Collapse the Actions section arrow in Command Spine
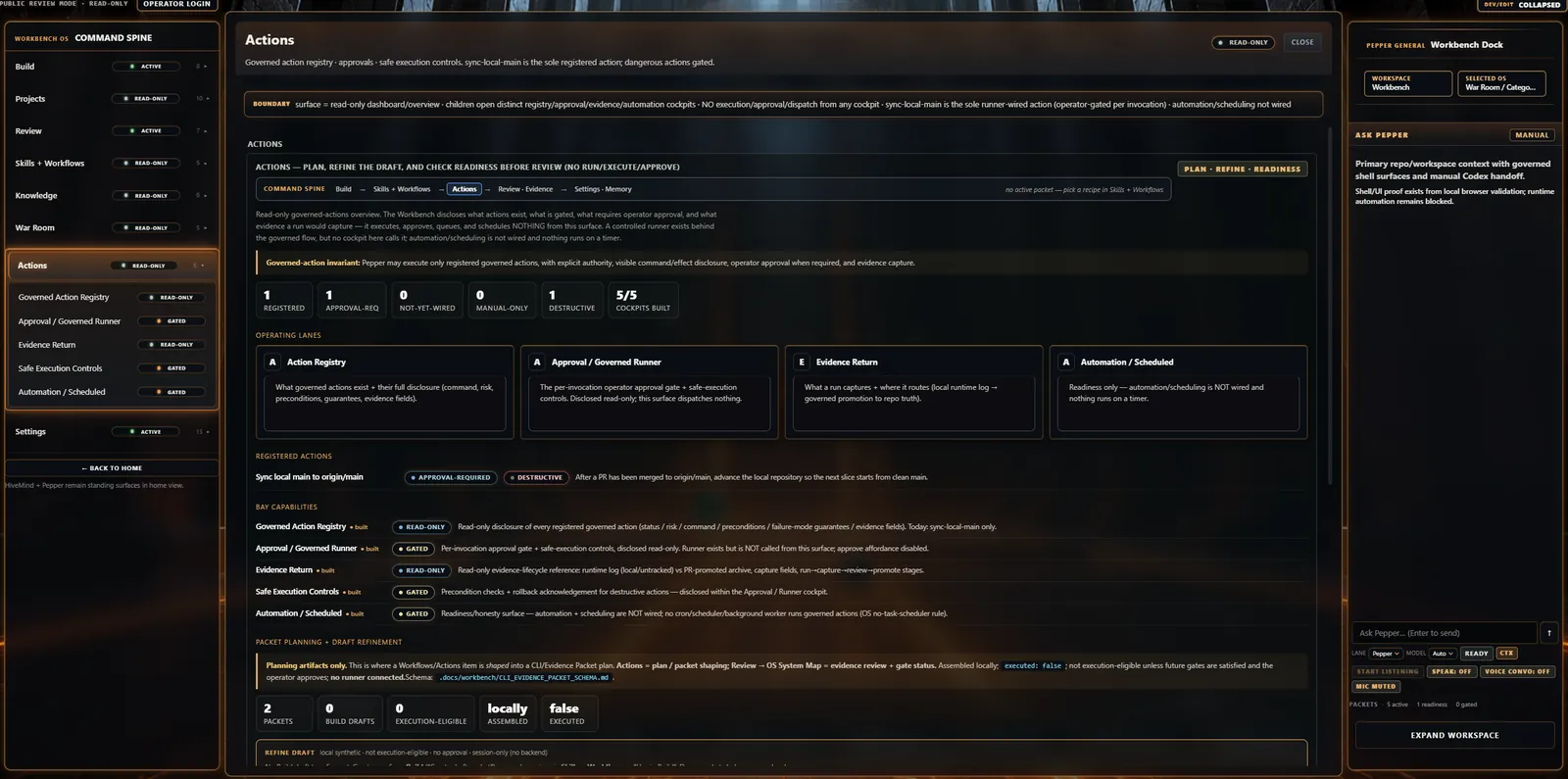This screenshot has width=1568, height=779. [203, 266]
